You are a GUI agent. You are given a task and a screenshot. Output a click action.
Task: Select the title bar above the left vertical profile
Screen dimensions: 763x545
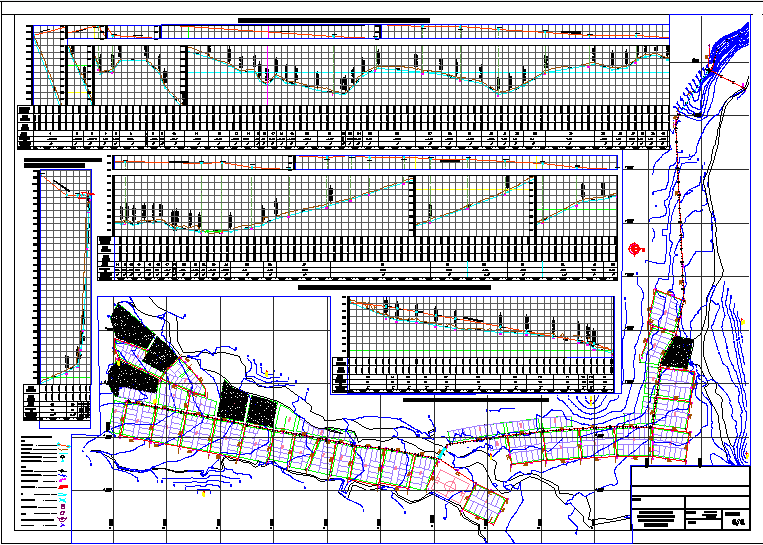62,159
